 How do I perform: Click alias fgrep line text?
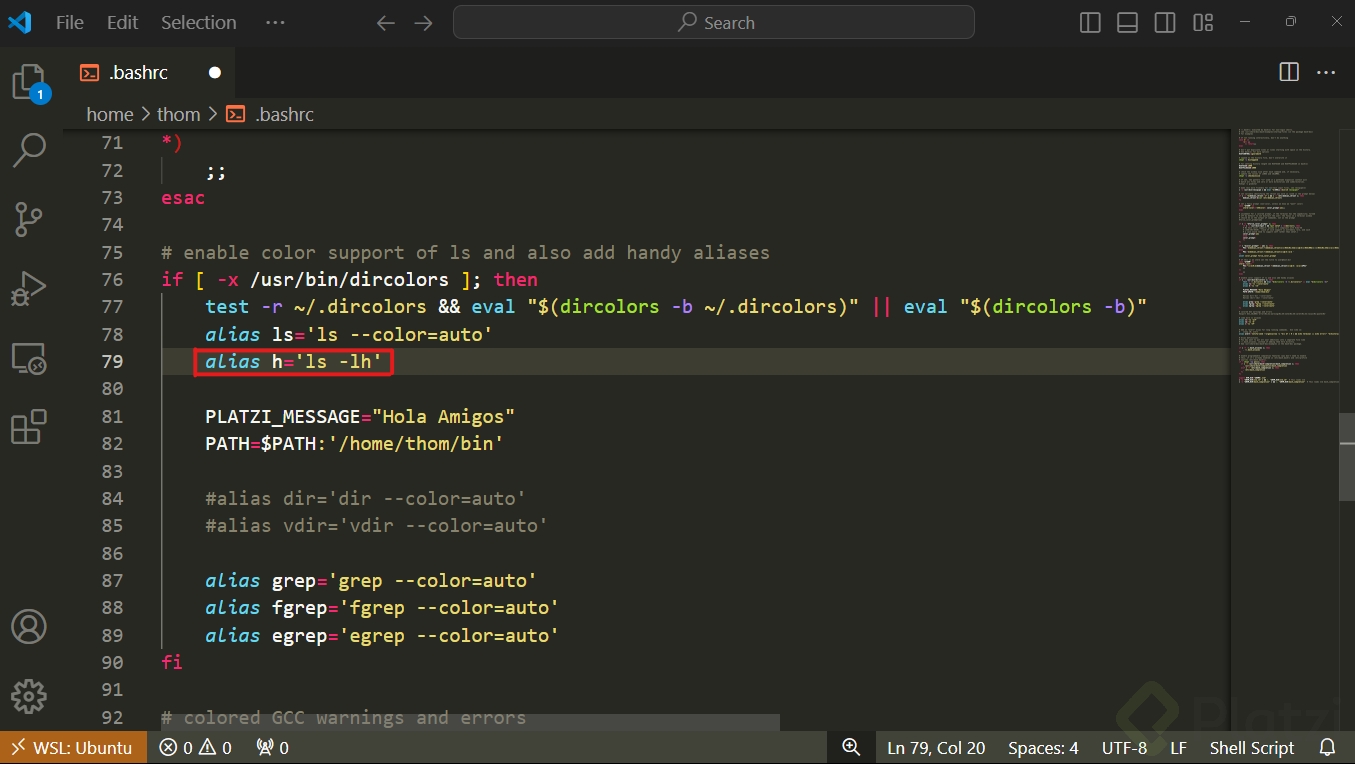pos(382,607)
